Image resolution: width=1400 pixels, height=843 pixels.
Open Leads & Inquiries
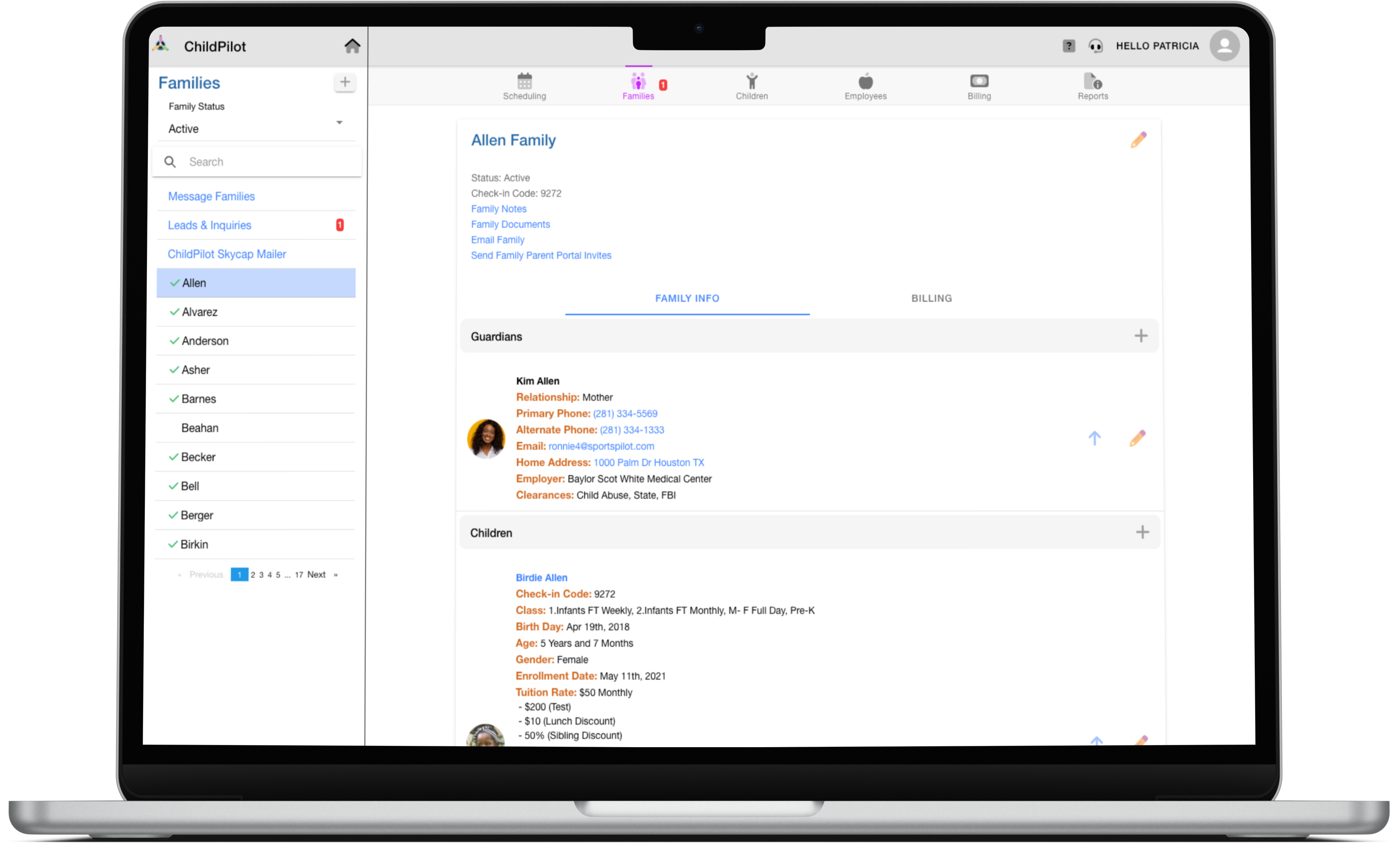pos(210,225)
